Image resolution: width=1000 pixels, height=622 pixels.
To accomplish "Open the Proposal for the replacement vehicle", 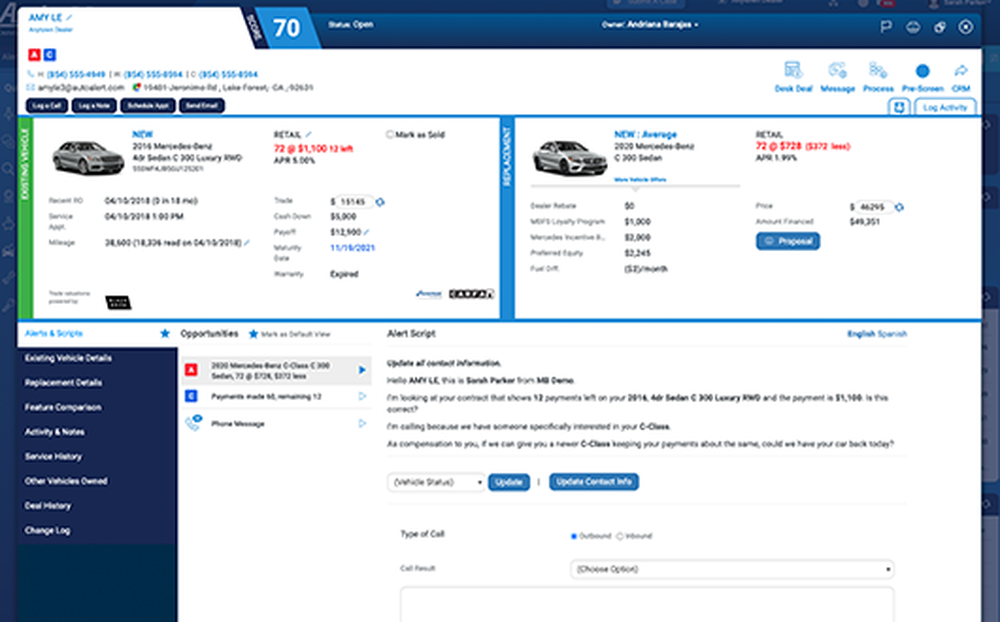I will click(x=788, y=241).
